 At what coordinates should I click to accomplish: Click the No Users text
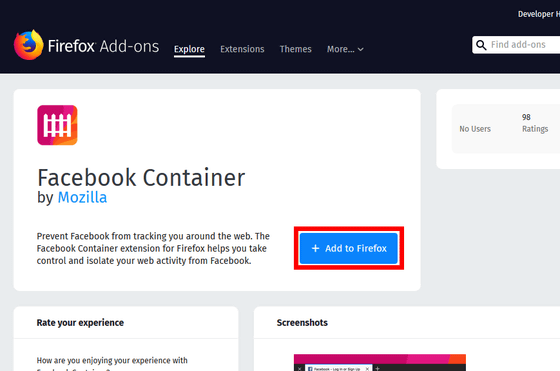coord(475,129)
